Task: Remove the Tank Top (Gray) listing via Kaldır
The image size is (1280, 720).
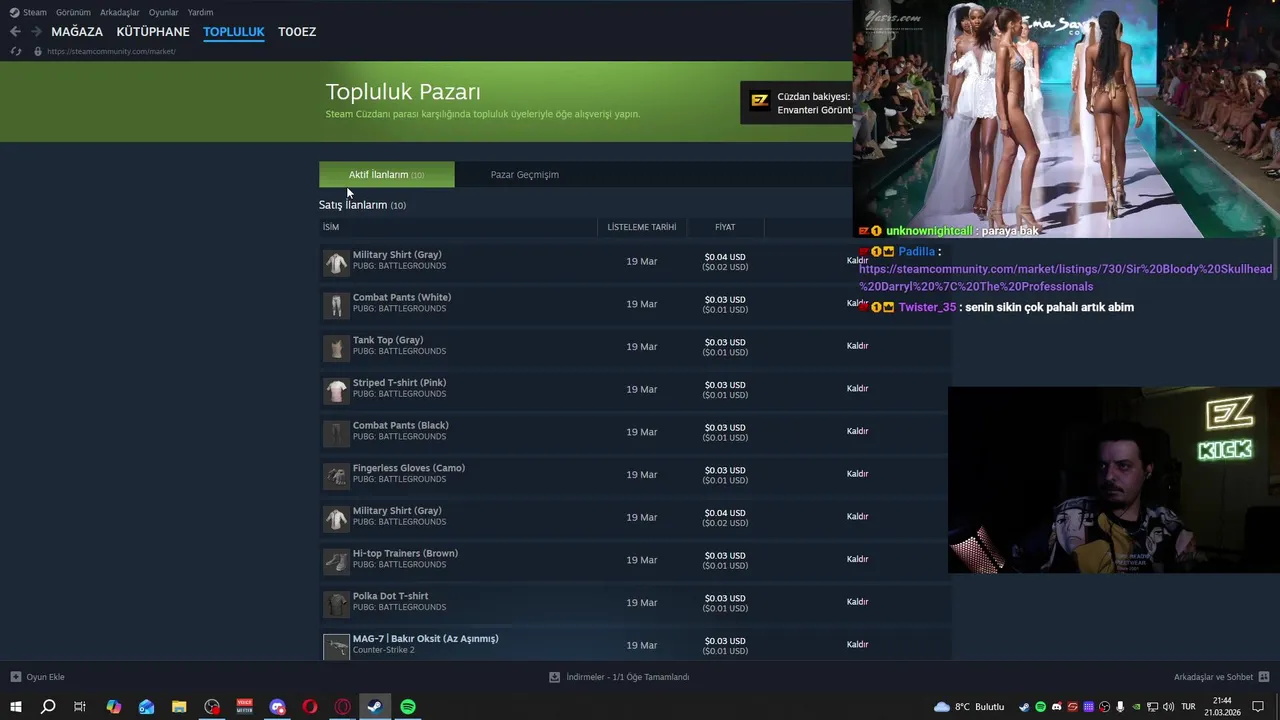Action: pyautogui.click(x=857, y=346)
